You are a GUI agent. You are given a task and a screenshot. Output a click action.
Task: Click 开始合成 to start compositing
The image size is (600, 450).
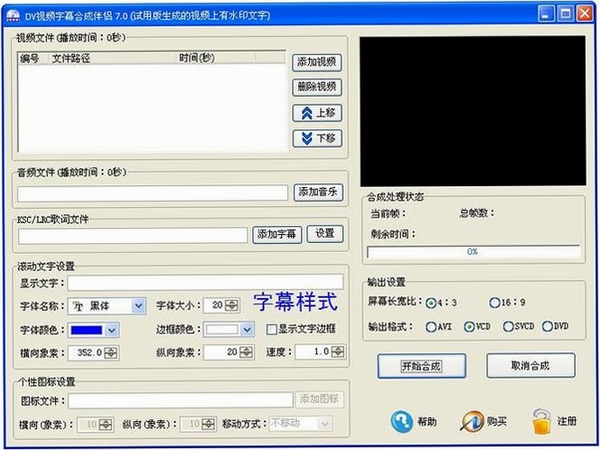point(421,366)
